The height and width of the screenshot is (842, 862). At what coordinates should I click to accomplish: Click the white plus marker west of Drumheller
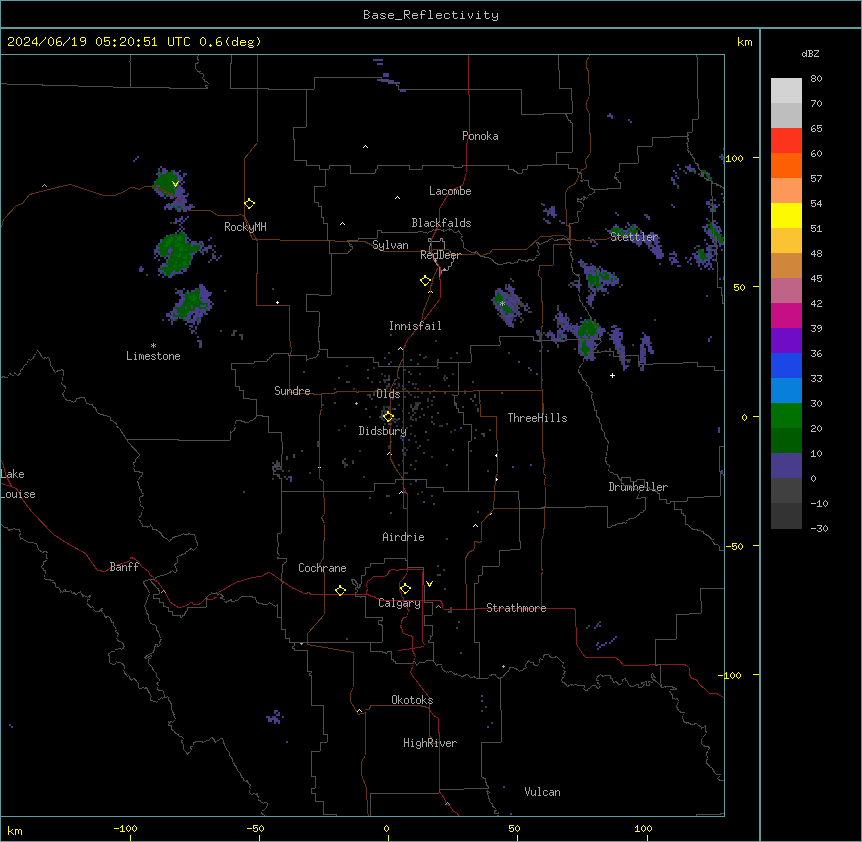coord(612,375)
